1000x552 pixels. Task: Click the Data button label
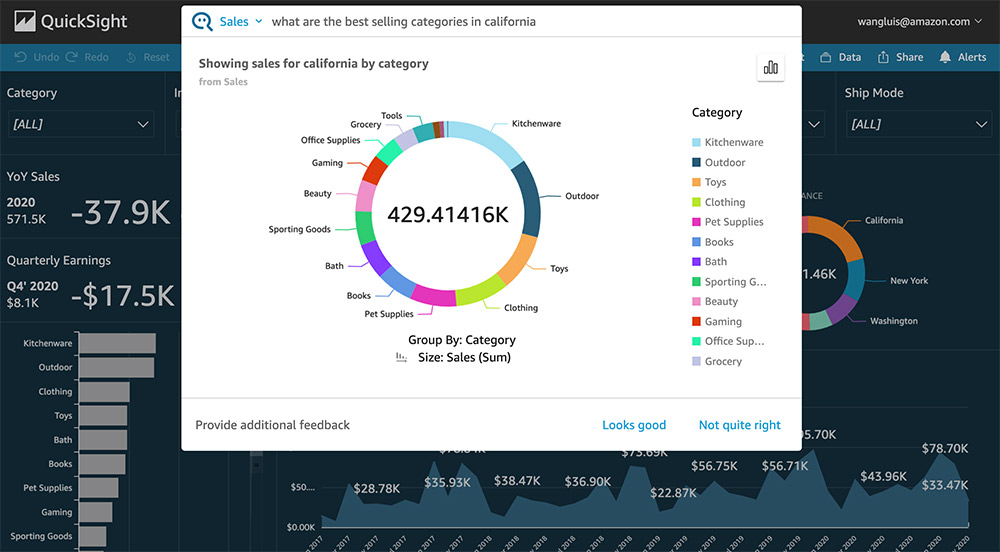point(849,57)
